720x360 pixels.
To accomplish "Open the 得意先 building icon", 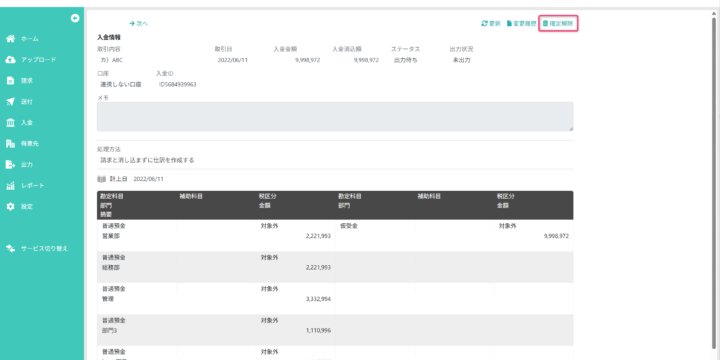I will (11, 144).
